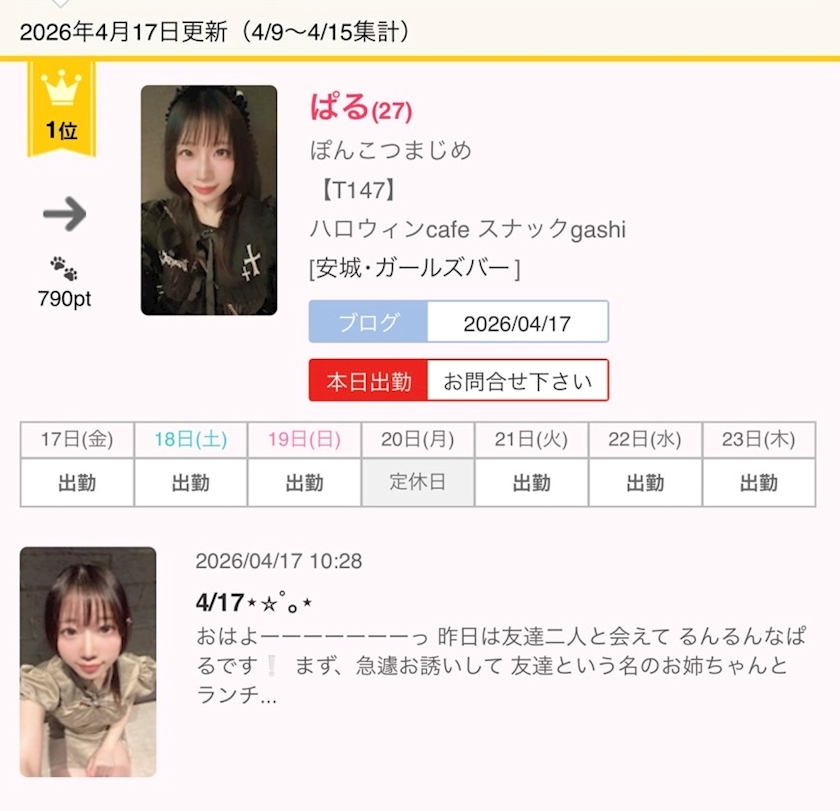840x811 pixels.
Task: Click the 定休日 cell under 20日(月)
Action: point(418,482)
